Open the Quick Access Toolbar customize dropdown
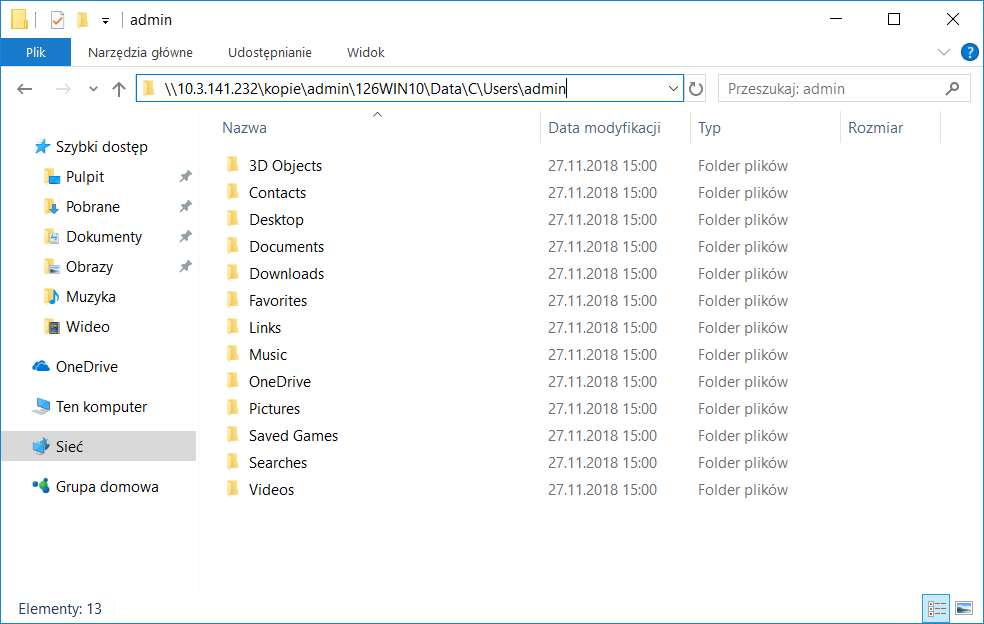984x624 pixels. click(105, 21)
